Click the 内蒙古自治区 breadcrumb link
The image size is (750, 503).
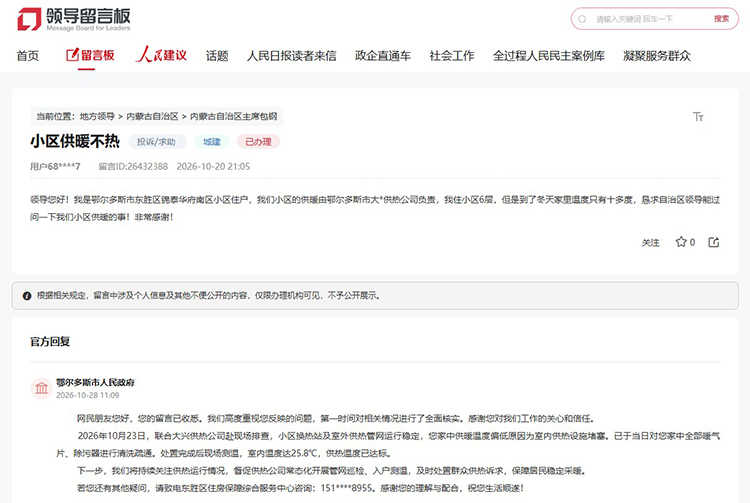pos(153,117)
